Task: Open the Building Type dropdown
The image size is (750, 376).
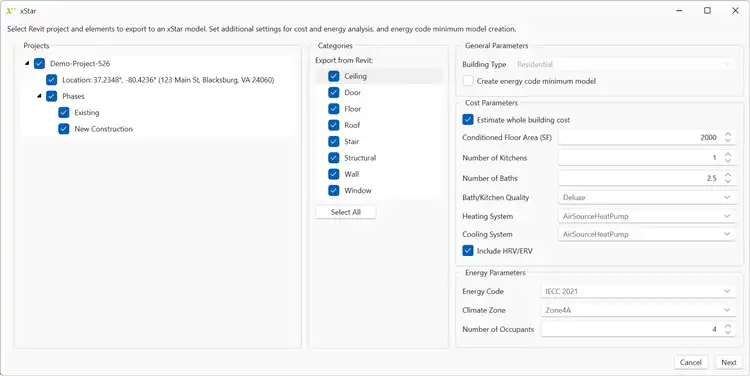Action: coord(625,64)
